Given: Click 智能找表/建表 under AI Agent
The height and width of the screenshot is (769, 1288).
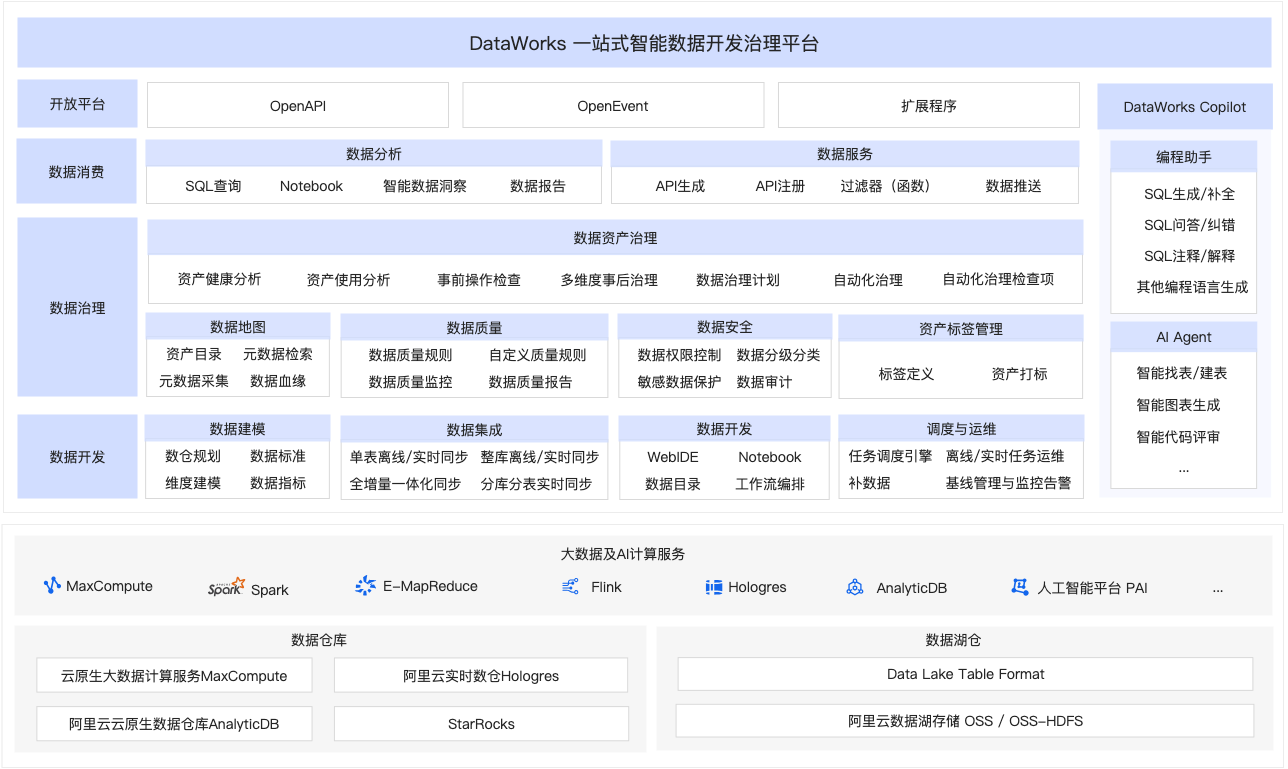Looking at the screenshot, I should pyautogui.click(x=1181, y=373).
